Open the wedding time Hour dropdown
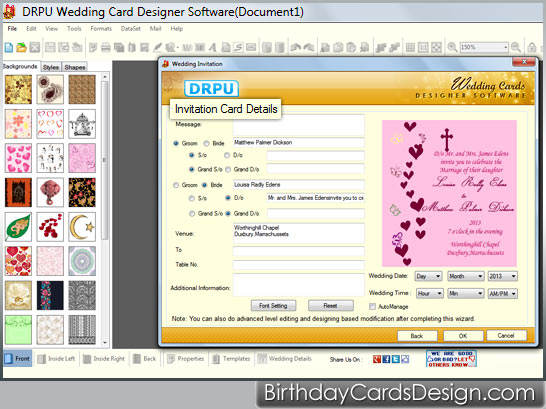Image resolution: width=546 pixels, height=409 pixels. 430,293
